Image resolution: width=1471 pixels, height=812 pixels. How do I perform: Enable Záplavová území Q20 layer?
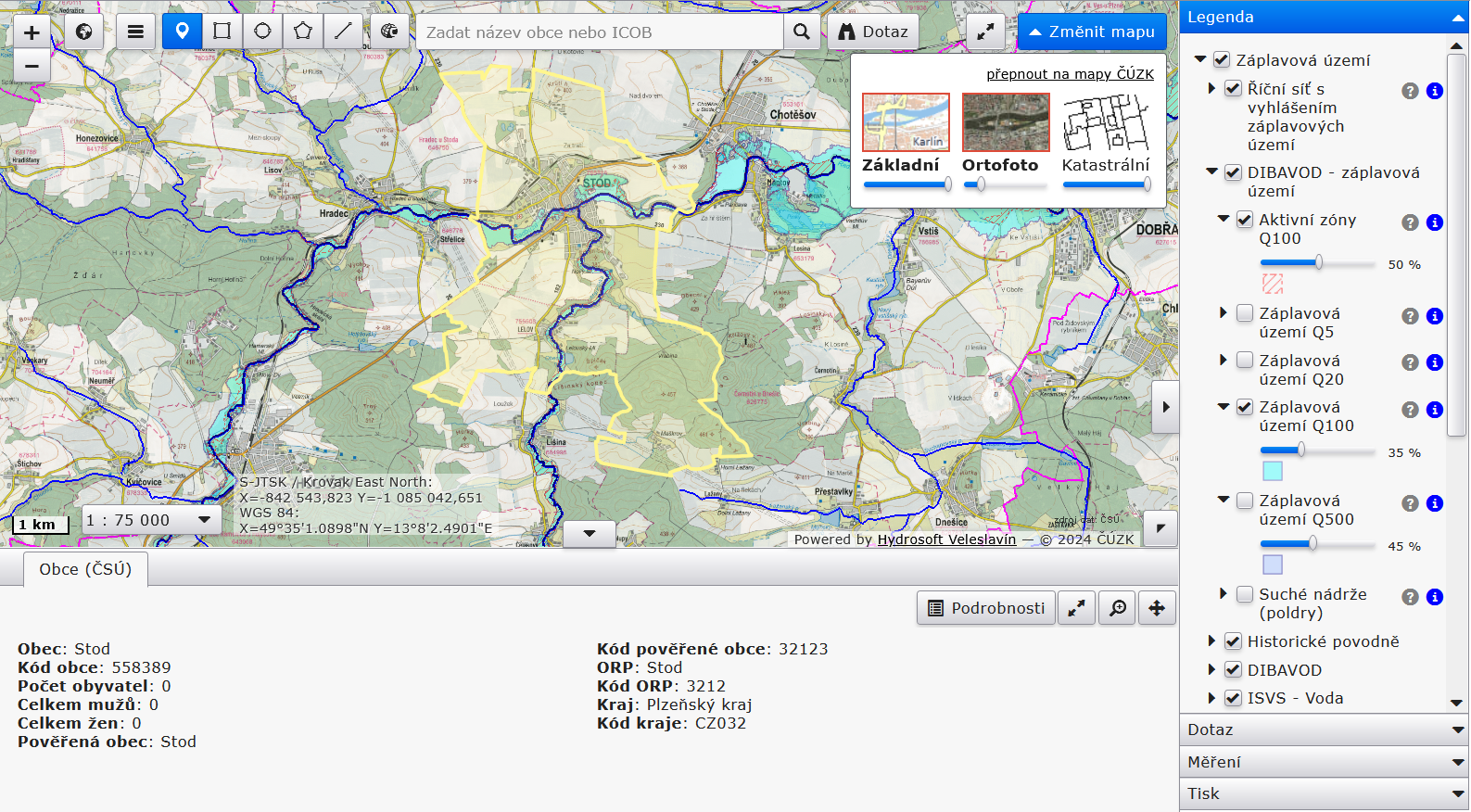1245,360
